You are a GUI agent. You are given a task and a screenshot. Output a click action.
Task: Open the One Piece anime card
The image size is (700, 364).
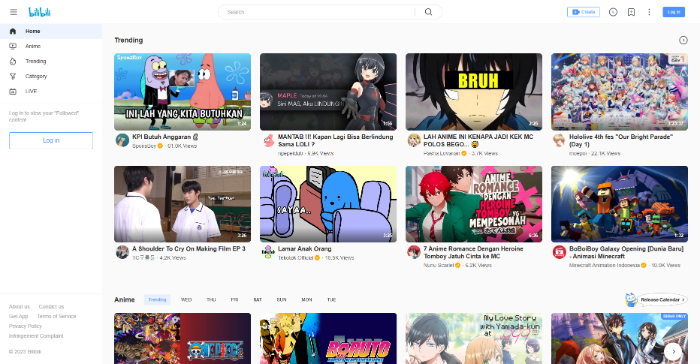(183, 339)
